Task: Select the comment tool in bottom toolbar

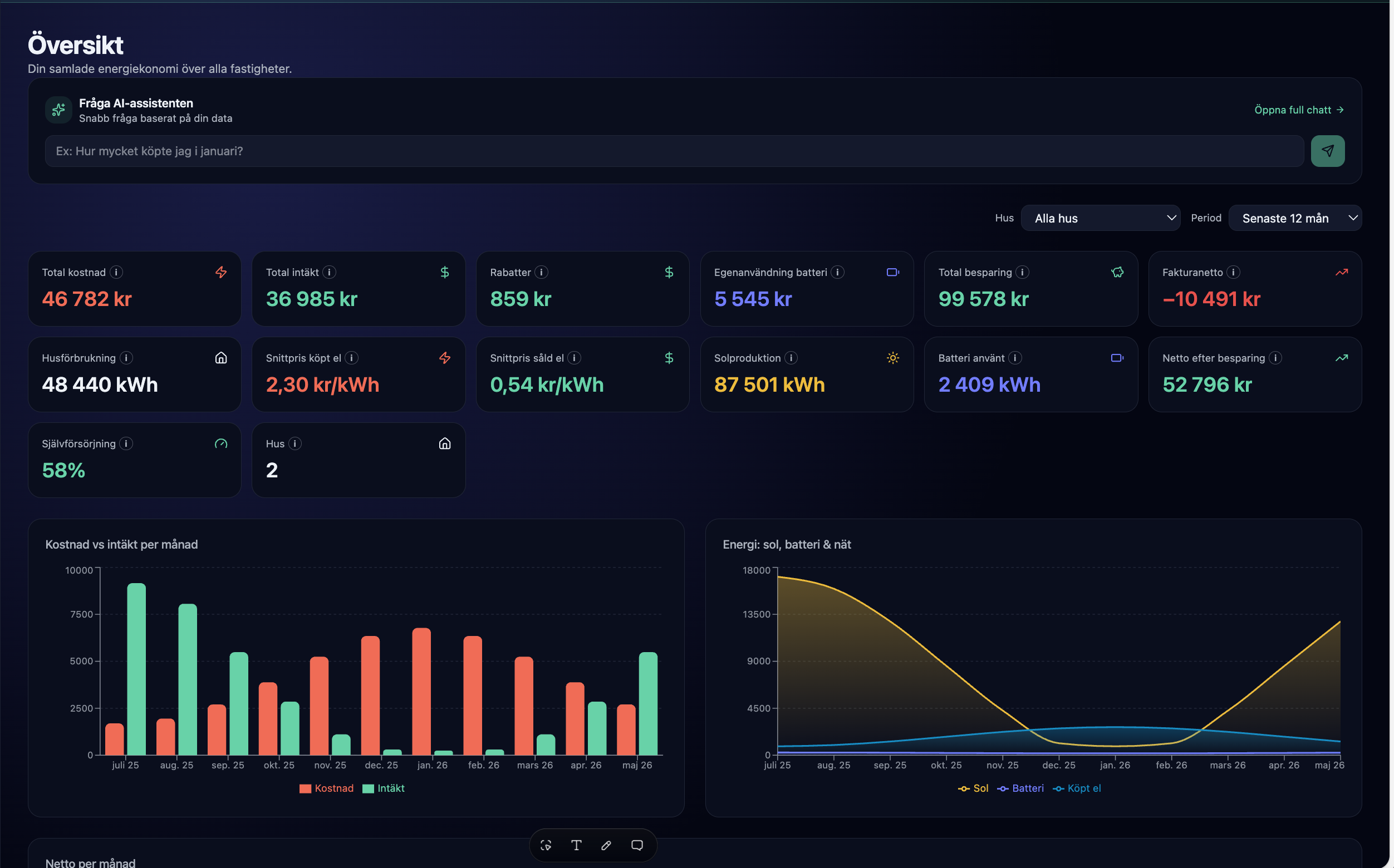Action: (637, 845)
